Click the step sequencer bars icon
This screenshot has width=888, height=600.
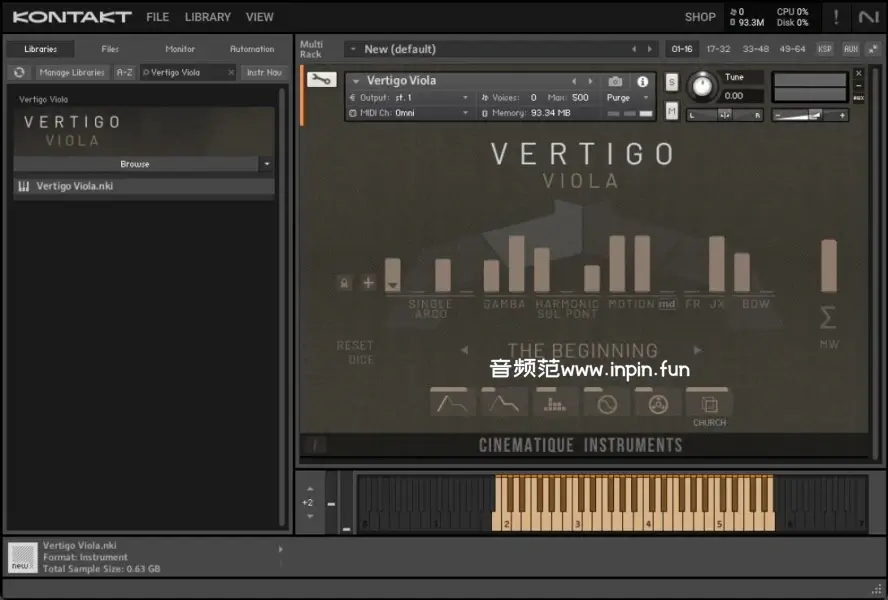tap(555, 404)
